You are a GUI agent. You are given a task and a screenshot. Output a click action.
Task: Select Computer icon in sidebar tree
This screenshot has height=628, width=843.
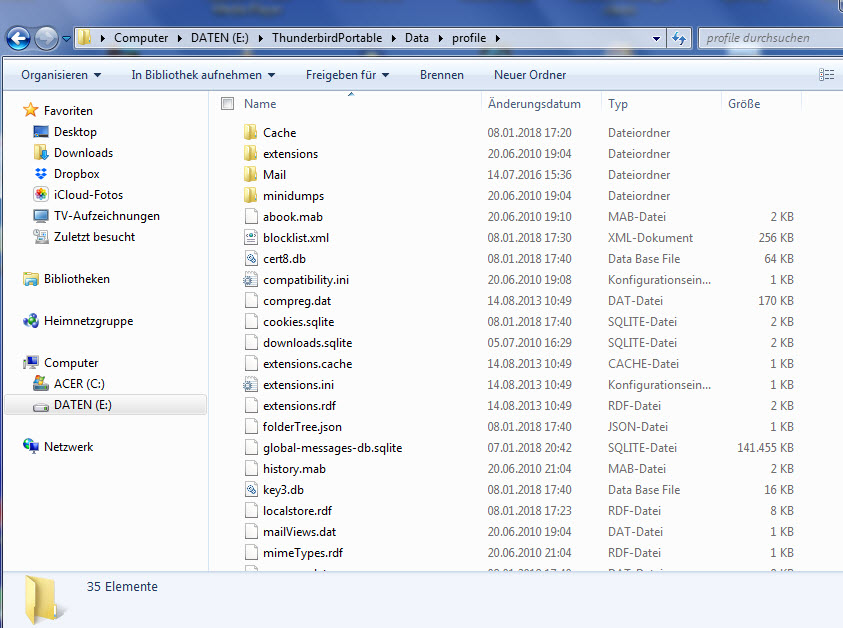[31, 362]
